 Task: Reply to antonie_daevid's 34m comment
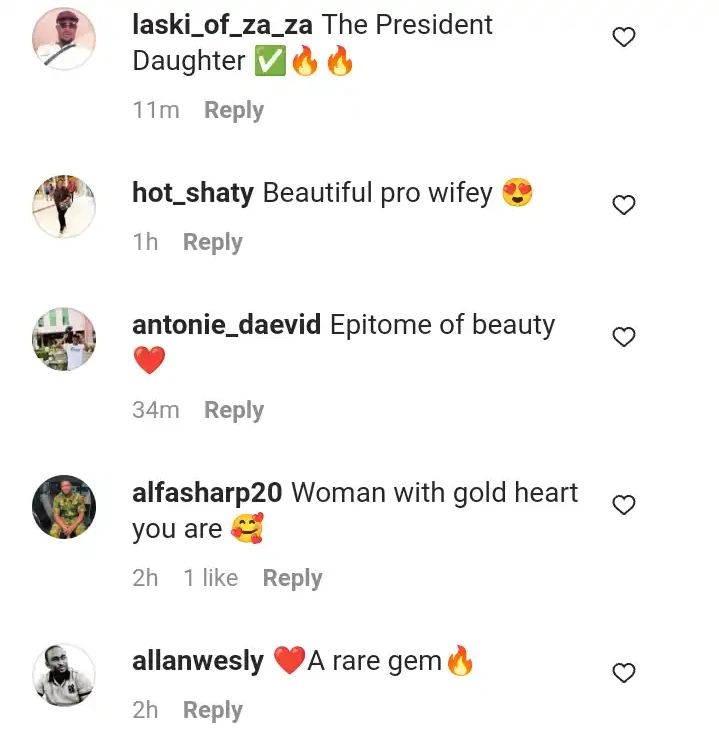tap(234, 411)
